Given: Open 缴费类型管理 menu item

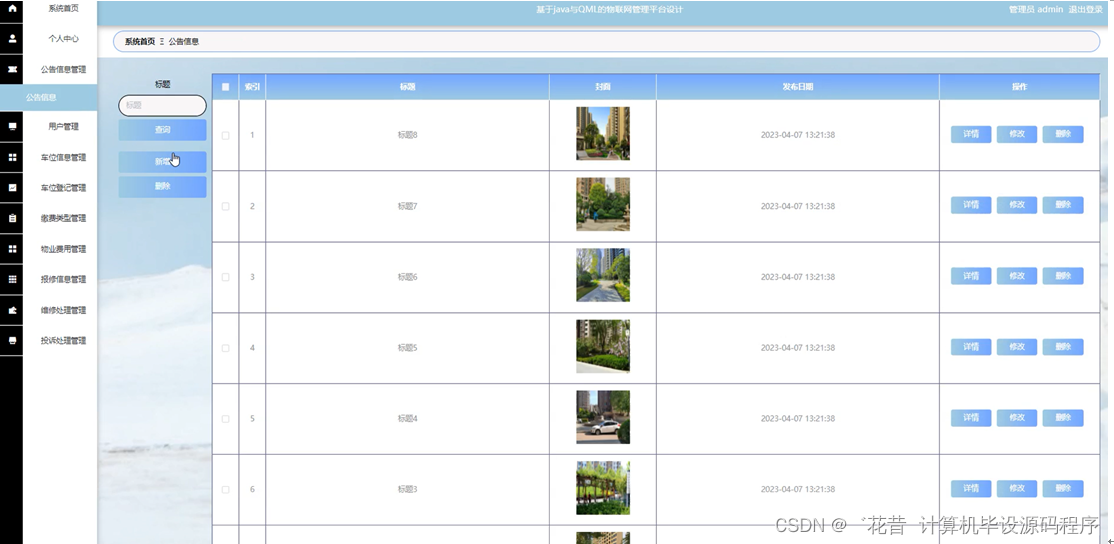Looking at the screenshot, I should (63, 218).
